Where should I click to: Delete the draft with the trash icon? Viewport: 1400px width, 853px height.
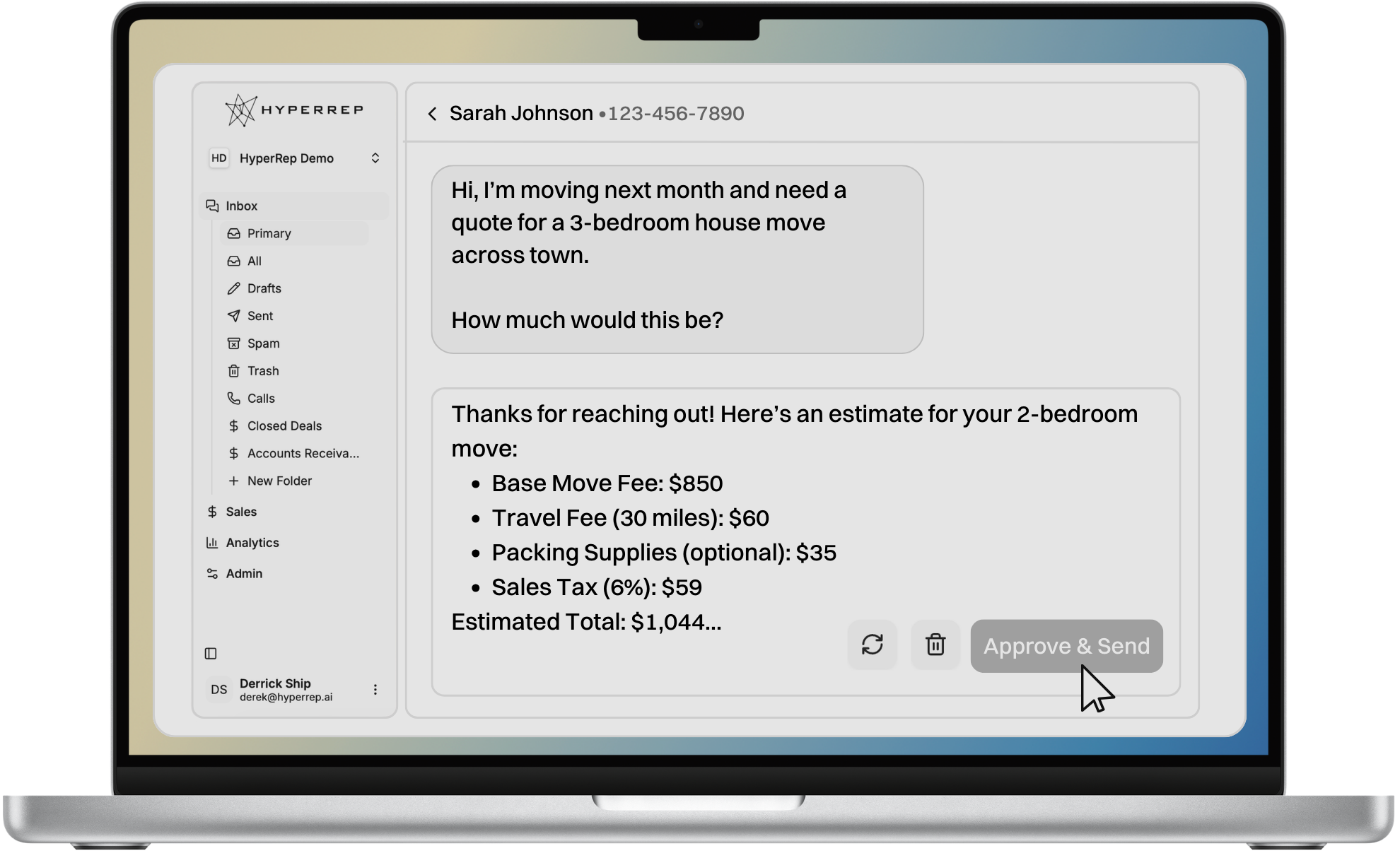click(x=935, y=645)
